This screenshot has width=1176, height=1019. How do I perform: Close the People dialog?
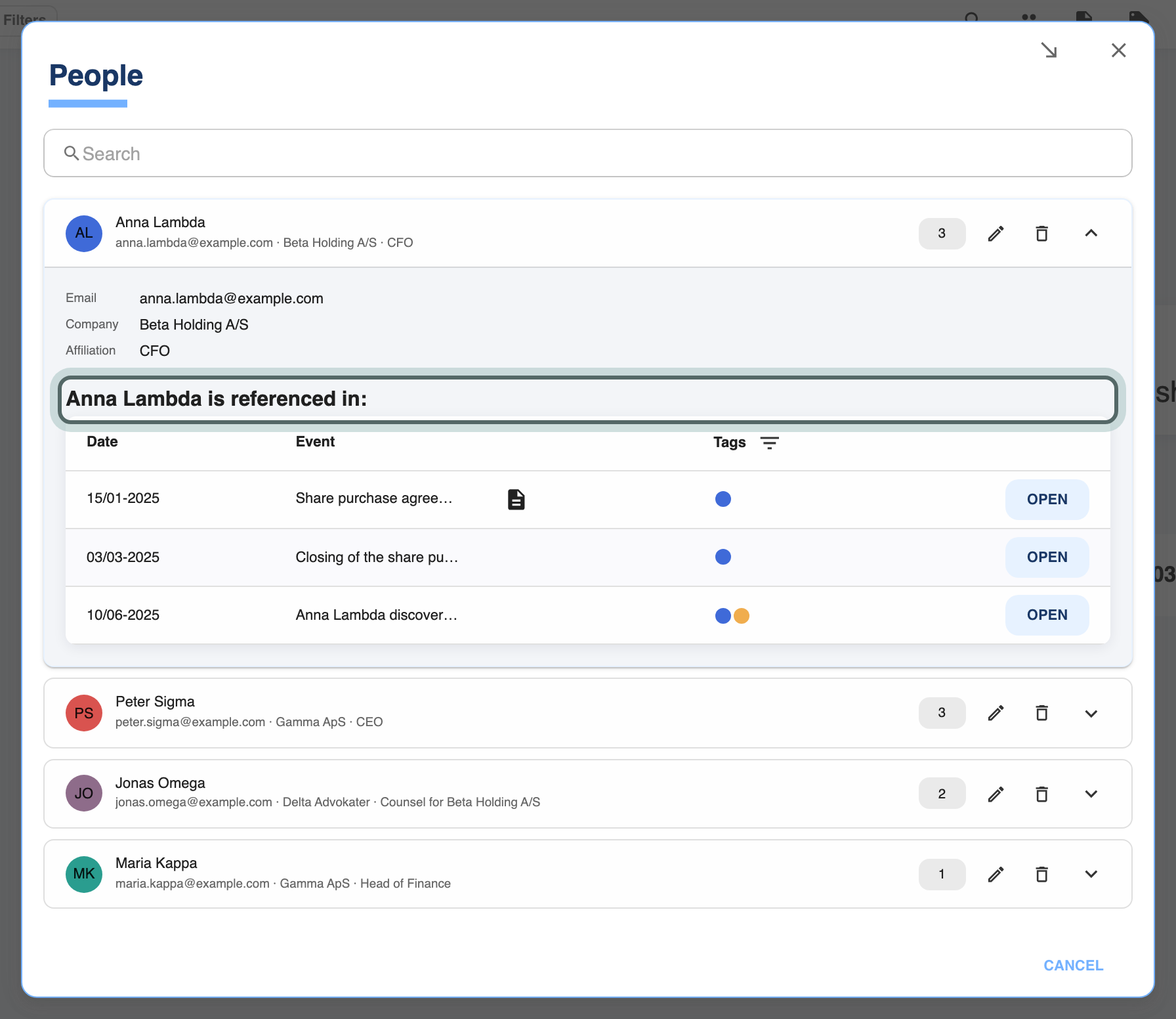coord(1118,50)
